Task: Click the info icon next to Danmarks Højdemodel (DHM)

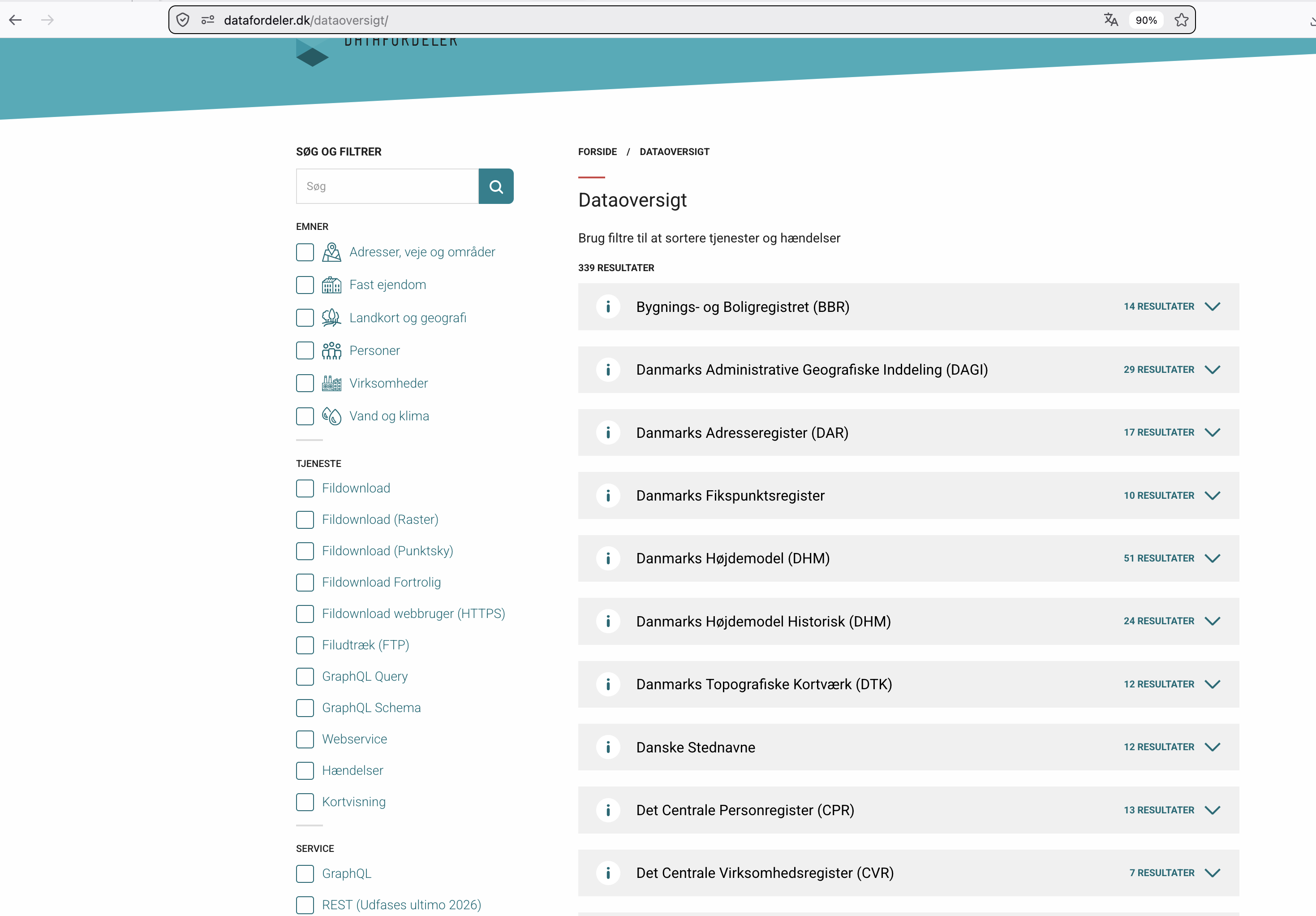Action: pos(608,558)
